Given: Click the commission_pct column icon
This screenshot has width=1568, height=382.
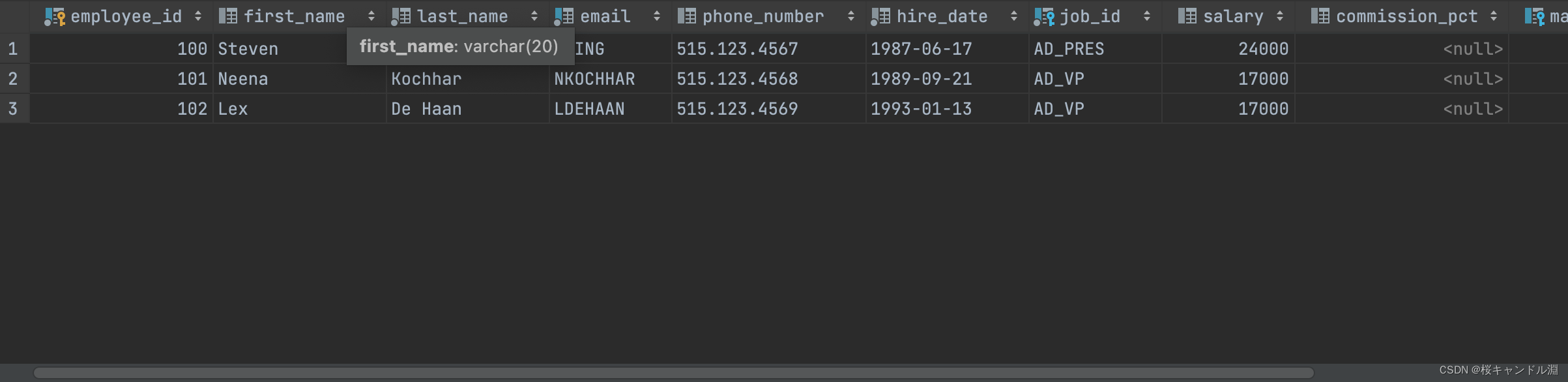Looking at the screenshot, I should coord(1320,16).
